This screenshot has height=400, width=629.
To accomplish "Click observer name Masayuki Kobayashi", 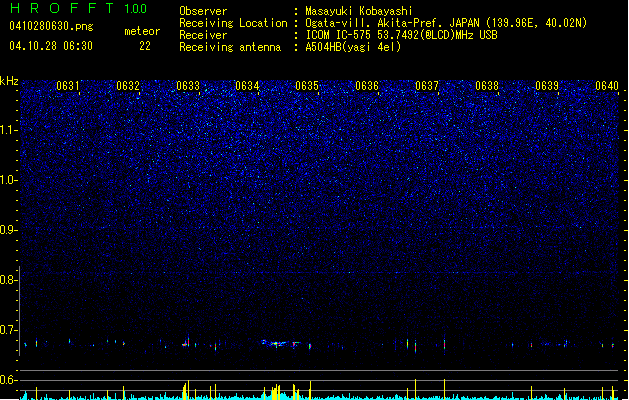I will (x=359, y=11).
